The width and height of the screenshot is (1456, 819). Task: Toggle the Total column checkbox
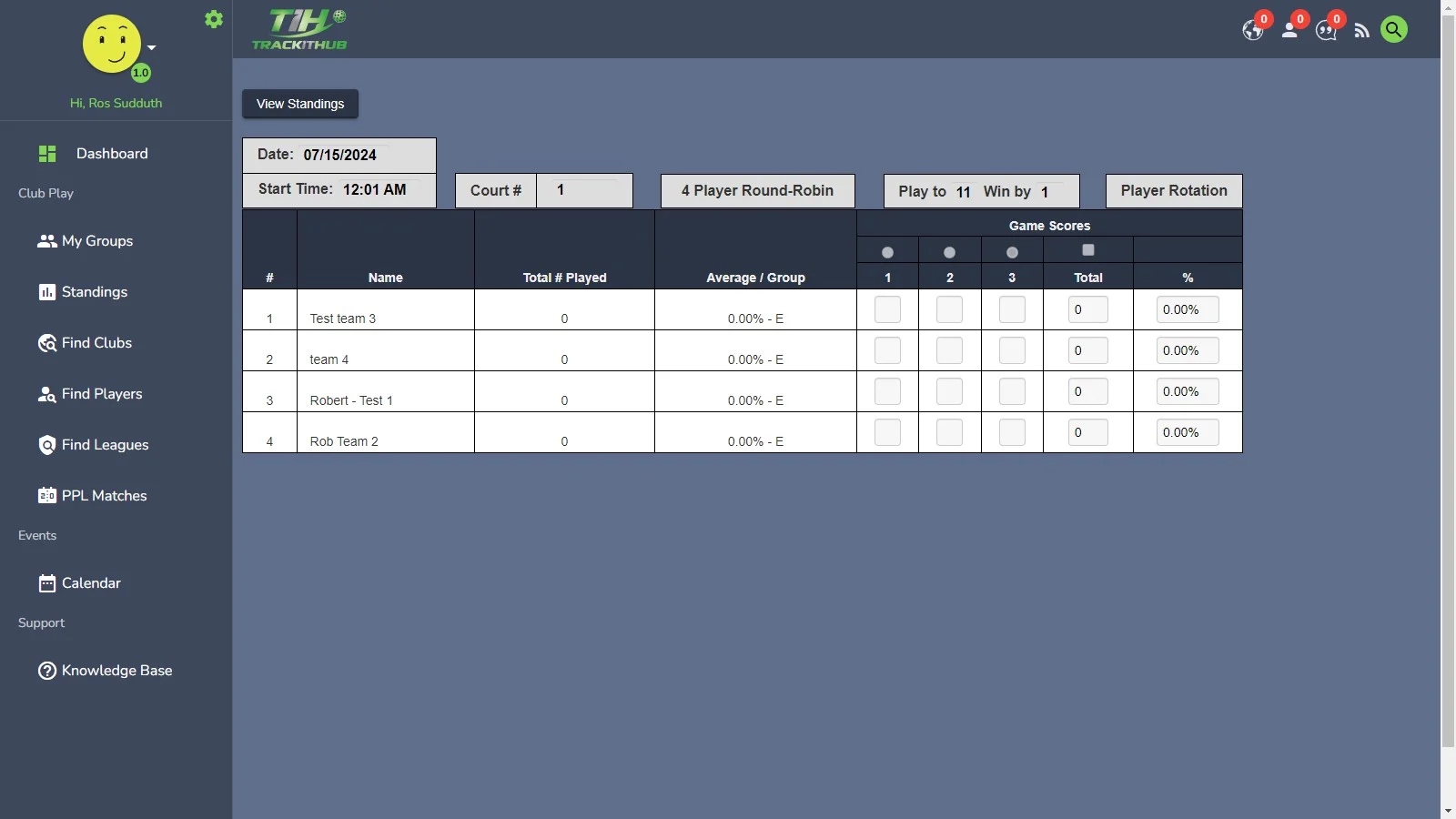[x=1088, y=249]
